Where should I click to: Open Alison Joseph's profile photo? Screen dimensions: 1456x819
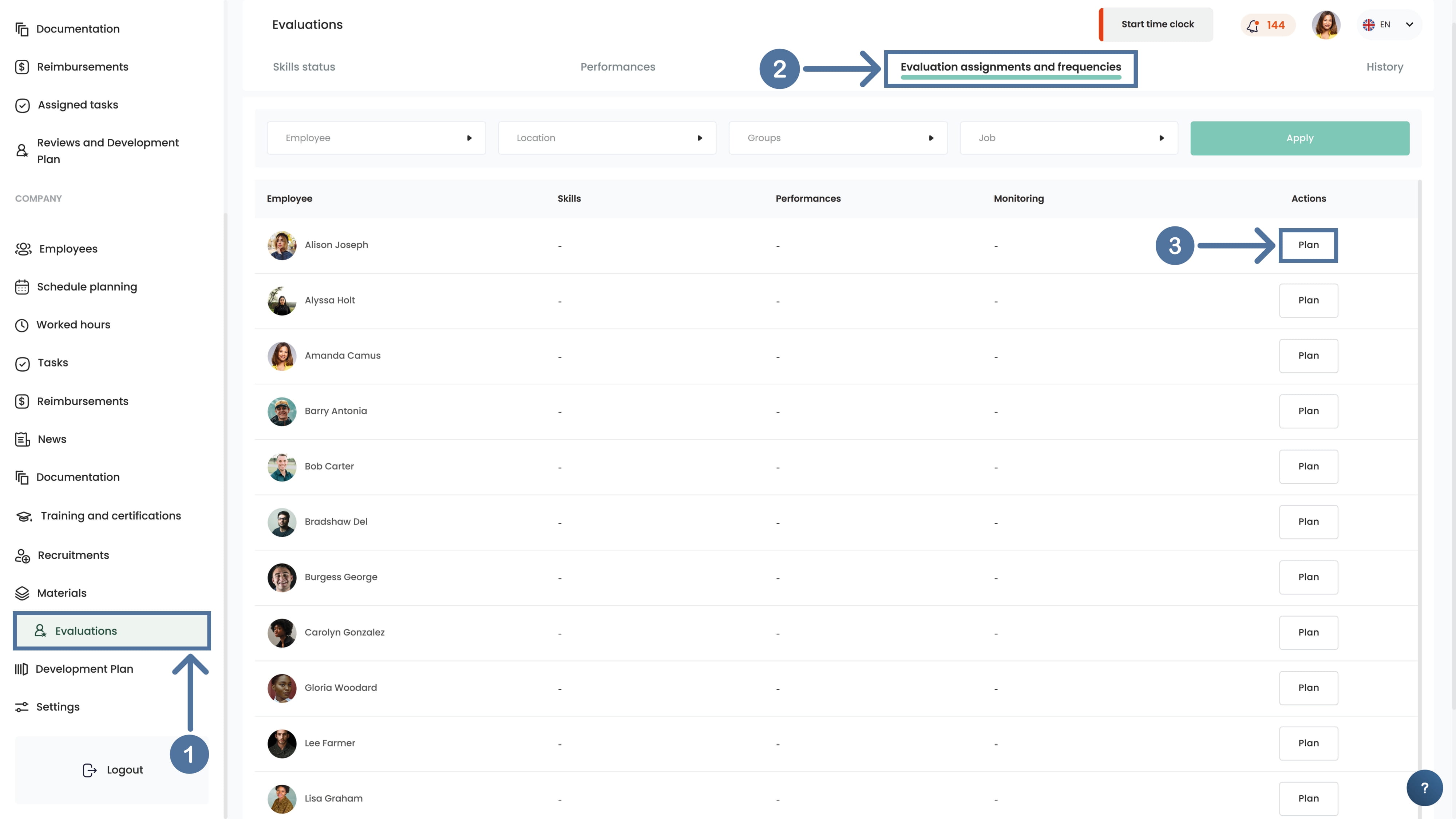coord(281,245)
